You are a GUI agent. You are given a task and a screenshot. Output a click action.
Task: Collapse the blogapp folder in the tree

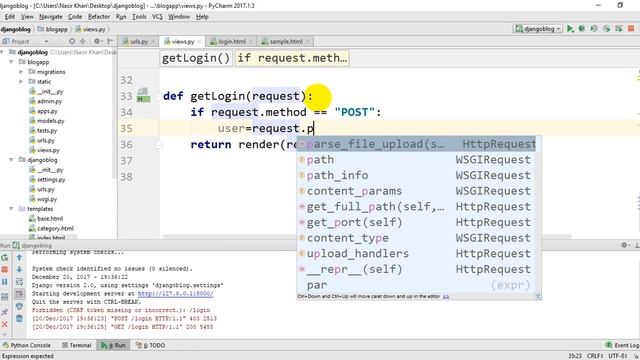tap(11, 62)
